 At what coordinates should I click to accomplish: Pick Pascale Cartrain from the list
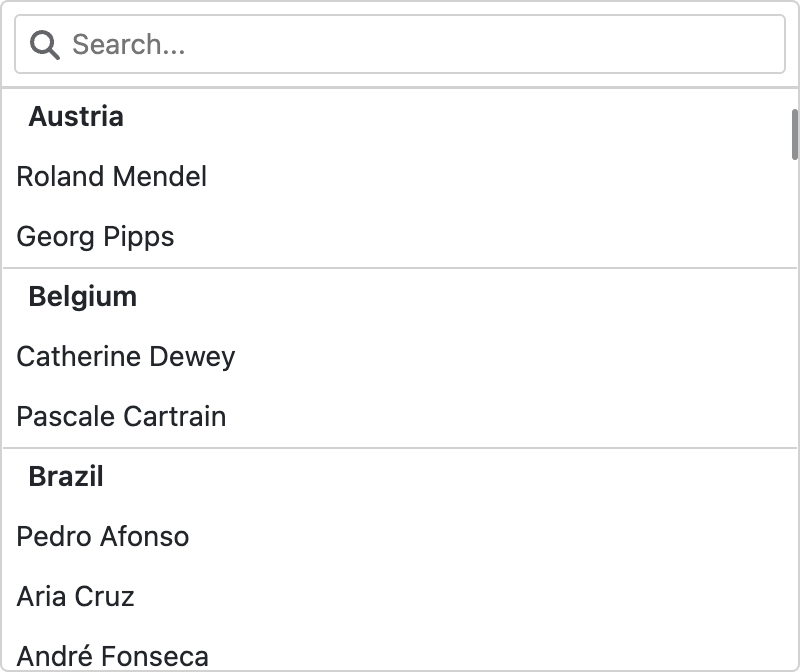122,417
